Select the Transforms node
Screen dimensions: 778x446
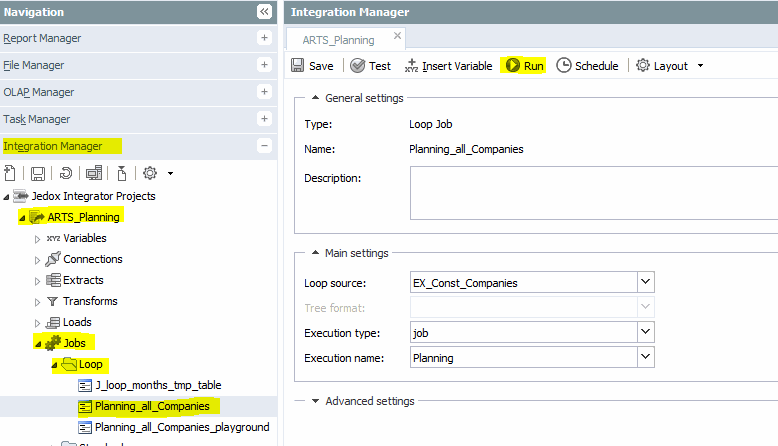(90, 301)
